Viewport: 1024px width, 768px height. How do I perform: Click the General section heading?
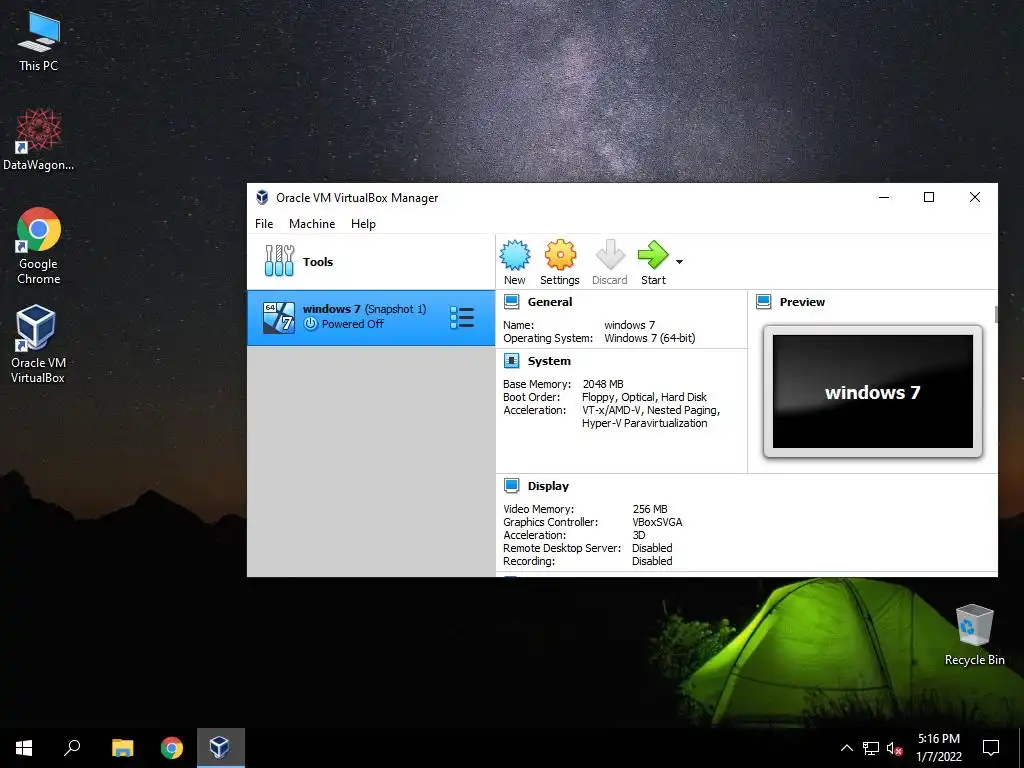point(550,302)
